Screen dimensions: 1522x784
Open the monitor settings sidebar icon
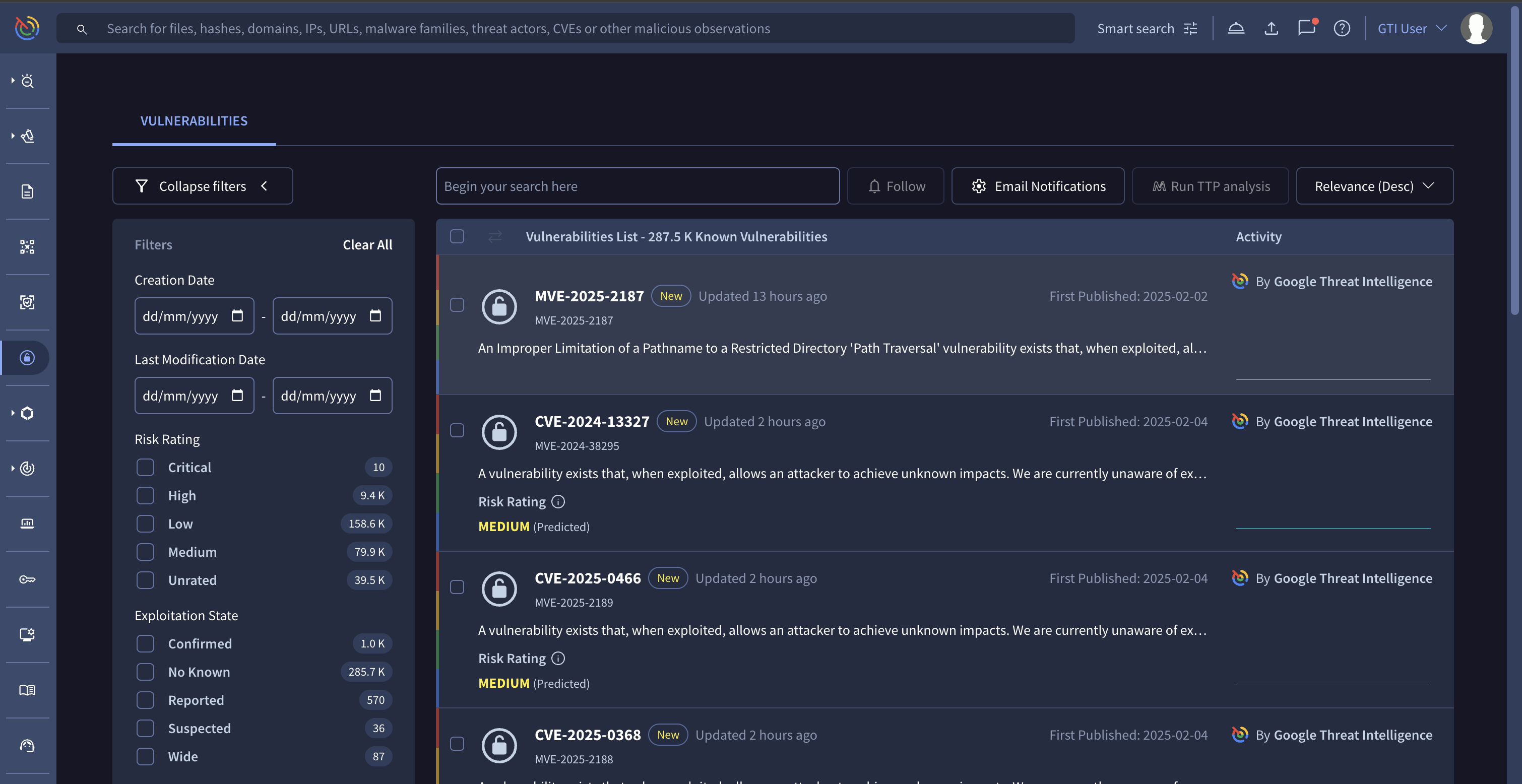(x=27, y=634)
